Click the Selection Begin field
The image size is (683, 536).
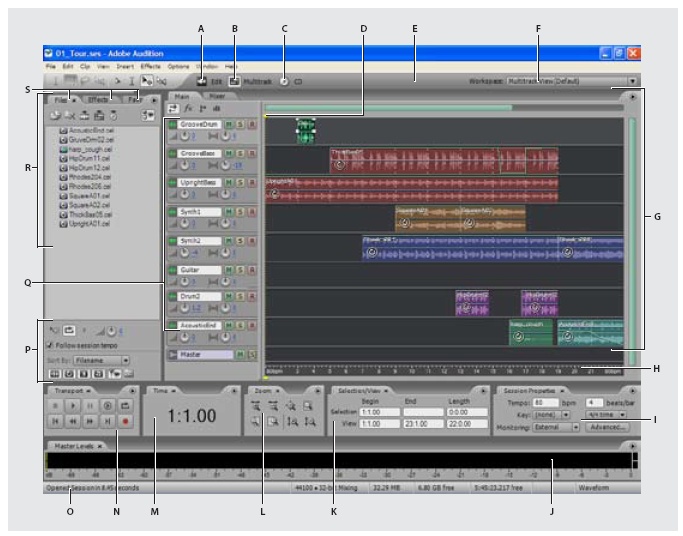coord(379,412)
